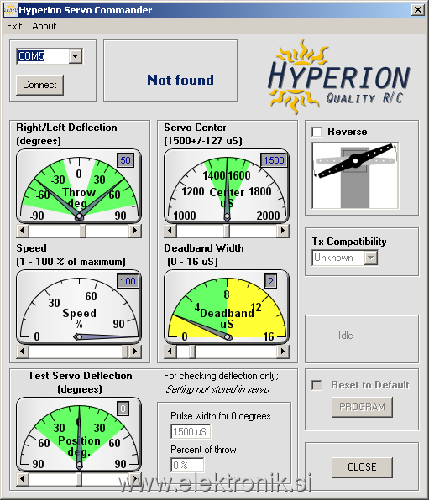This screenshot has height=500, width=429.
Task: Decrease Deadband Width with left arrow
Action: coord(170,351)
